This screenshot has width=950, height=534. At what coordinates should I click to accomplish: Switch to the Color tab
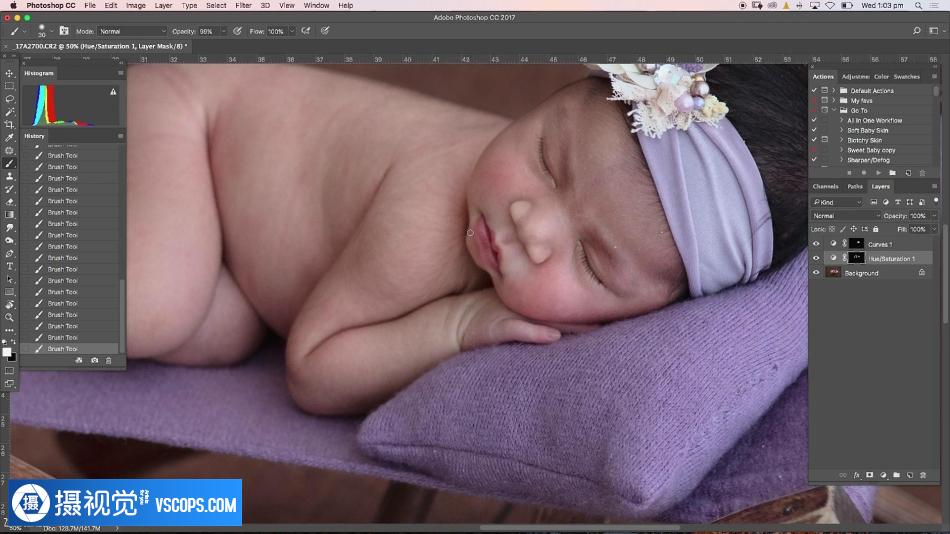881,76
